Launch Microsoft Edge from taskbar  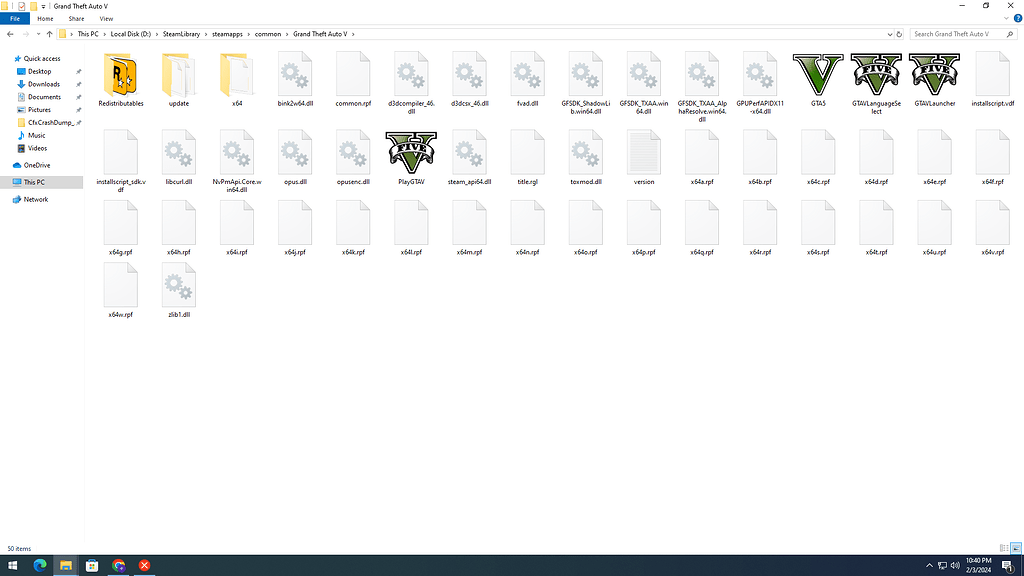tap(40, 566)
